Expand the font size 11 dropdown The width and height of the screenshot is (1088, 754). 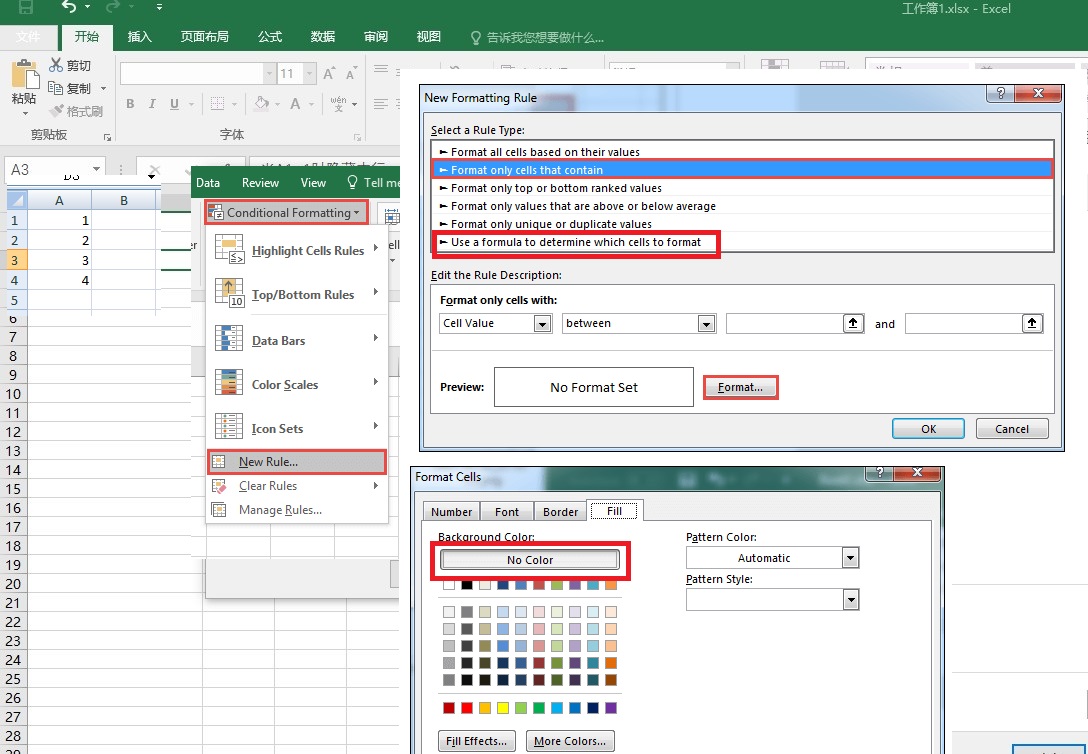point(310,74)
